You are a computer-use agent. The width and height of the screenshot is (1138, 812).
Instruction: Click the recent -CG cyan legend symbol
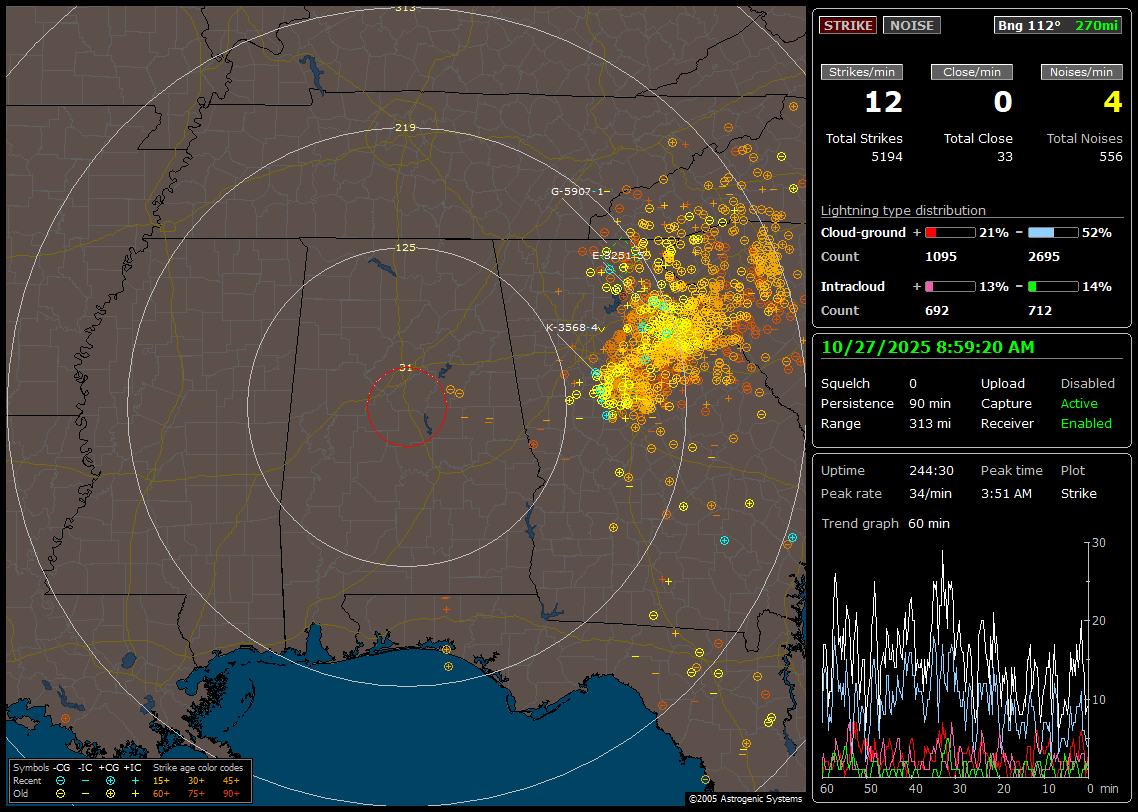pyautogui.click(x=61, y=780)
